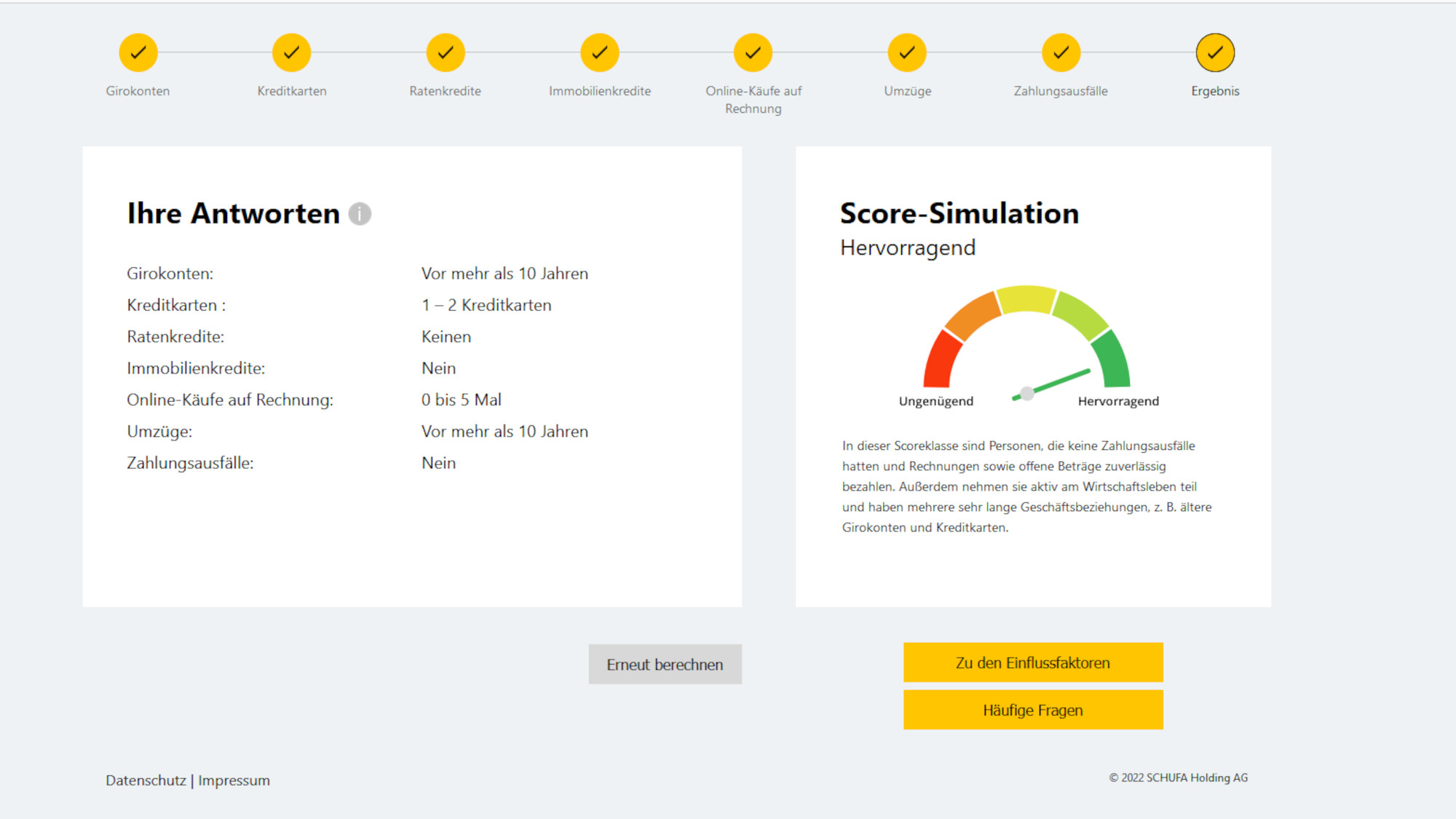Click the gauge needle pivot knob
Viewport: 1456px width, 819px height.
pyautogui.click(x=1026, y=394)
